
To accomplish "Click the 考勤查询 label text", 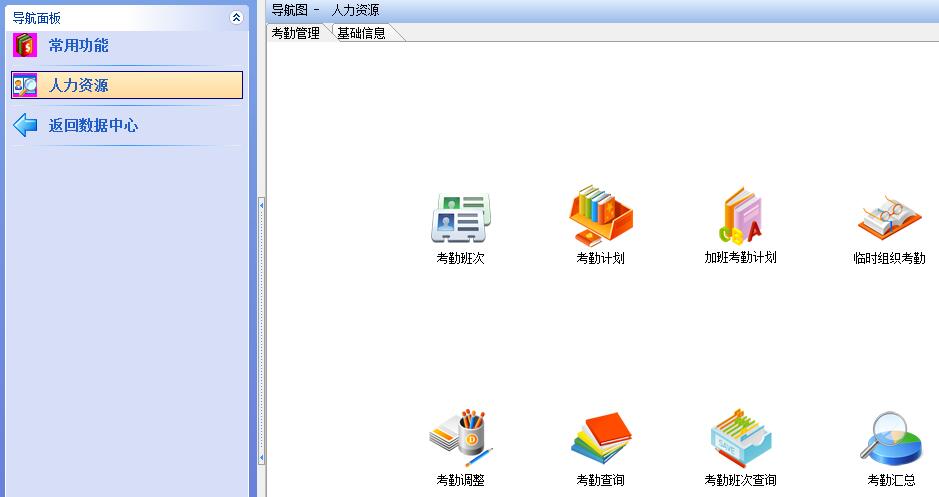I will [x=601, y=480].
